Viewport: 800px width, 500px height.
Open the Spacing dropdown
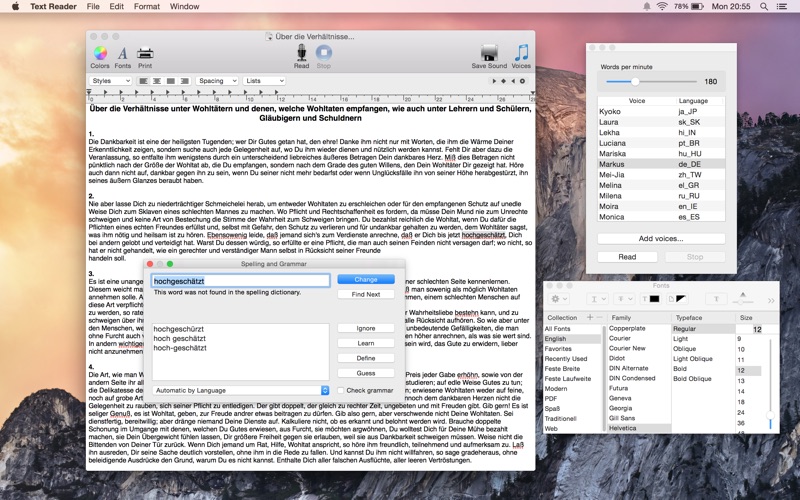[x=217, y=81]
